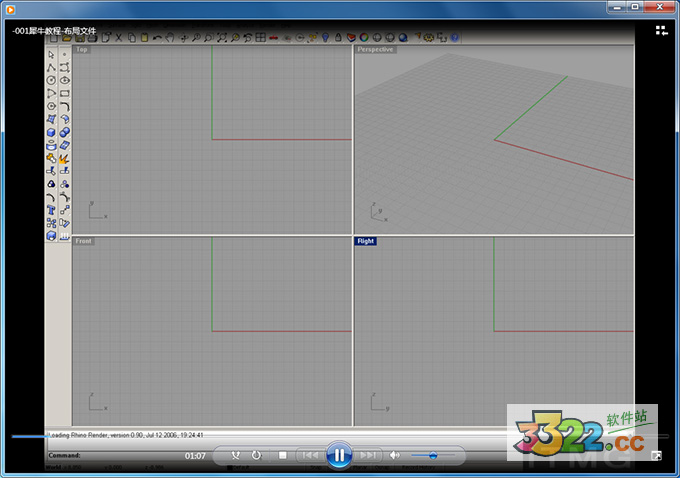The image size is (680, 478).
Task: Click the Top viewport label
Action: 82,49
